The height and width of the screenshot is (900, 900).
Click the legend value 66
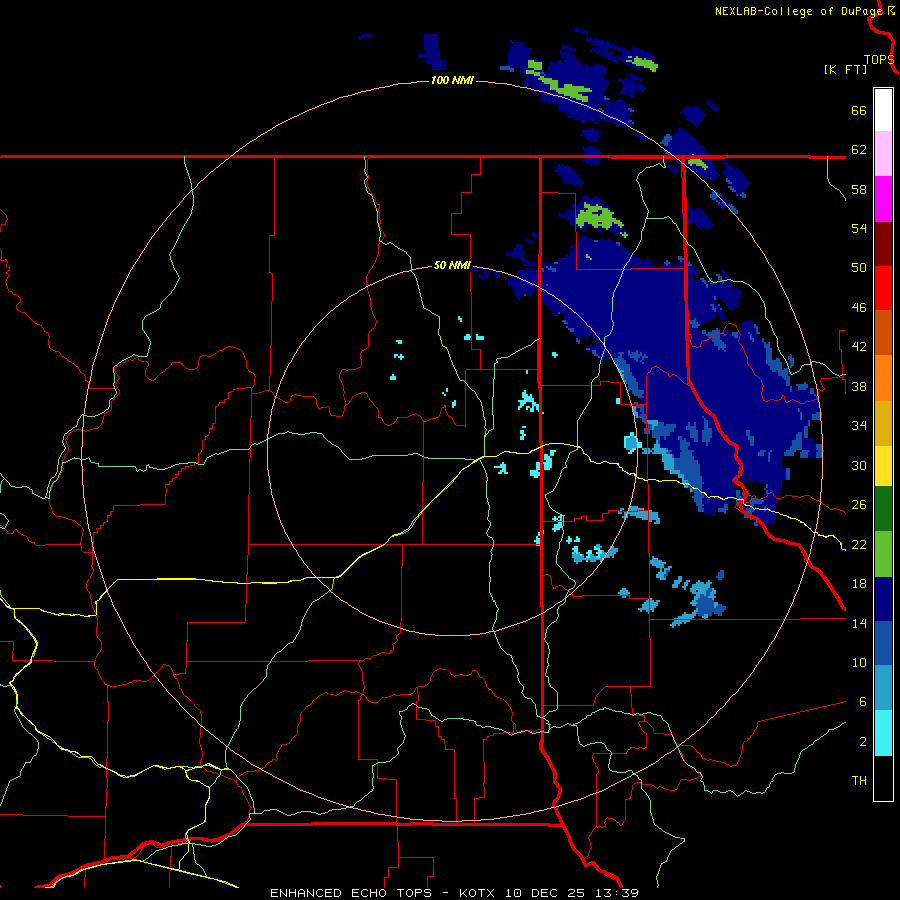[859, 111]
